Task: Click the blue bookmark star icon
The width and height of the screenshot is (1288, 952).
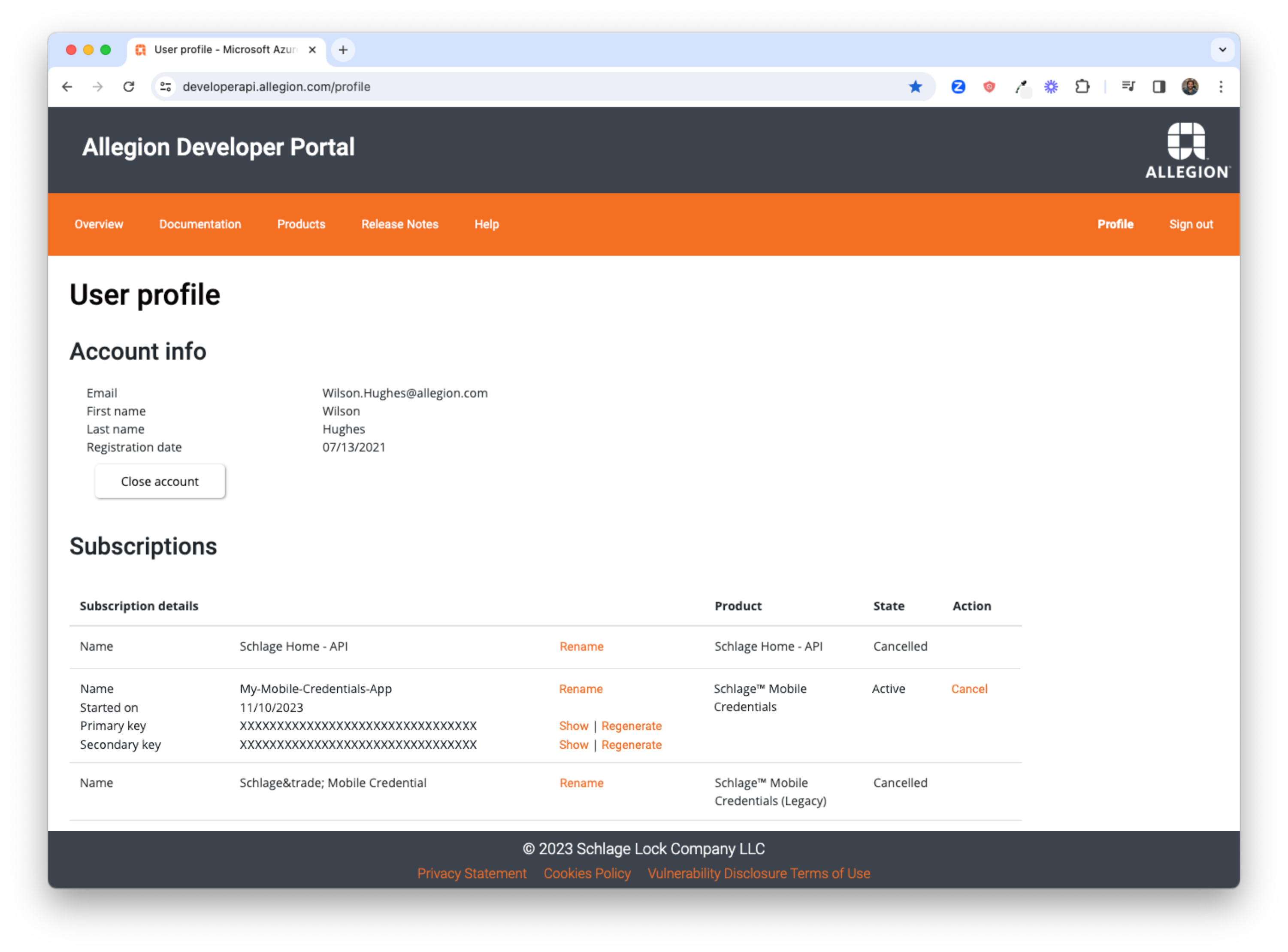Action: (915, 86)
